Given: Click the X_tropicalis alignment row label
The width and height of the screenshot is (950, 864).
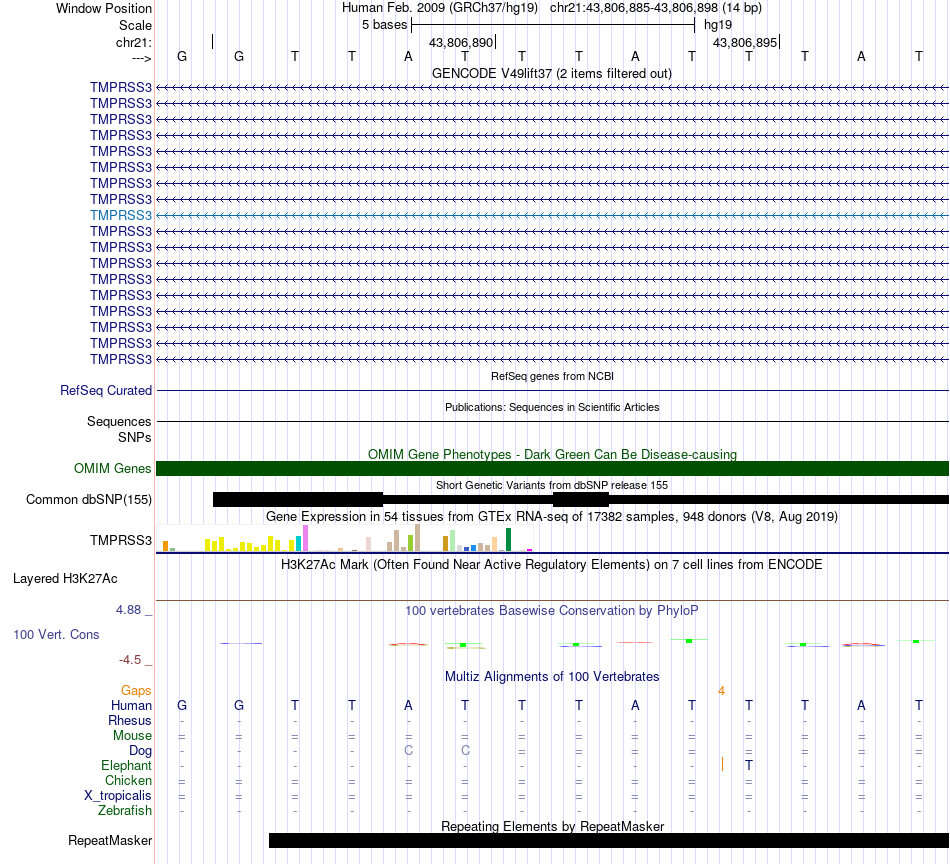Looking at the screenshot, I should click(x=118, y=796).
